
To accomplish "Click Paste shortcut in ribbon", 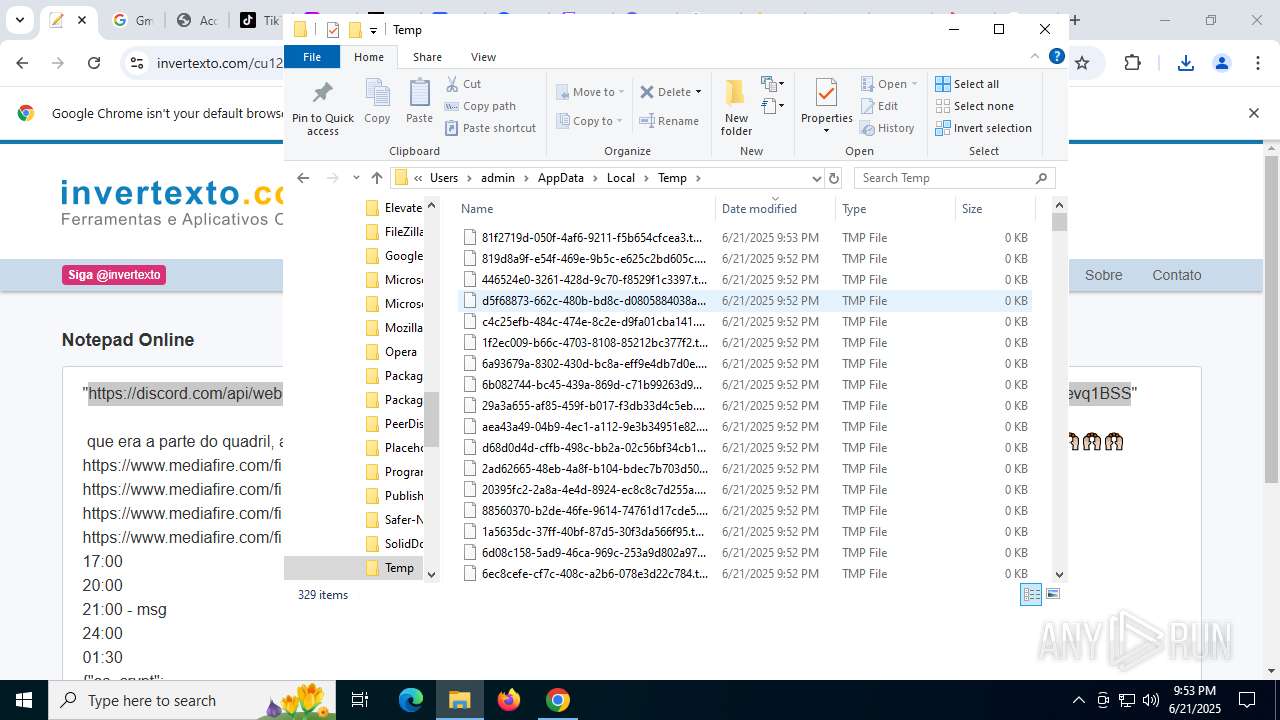I will (490, 128).
